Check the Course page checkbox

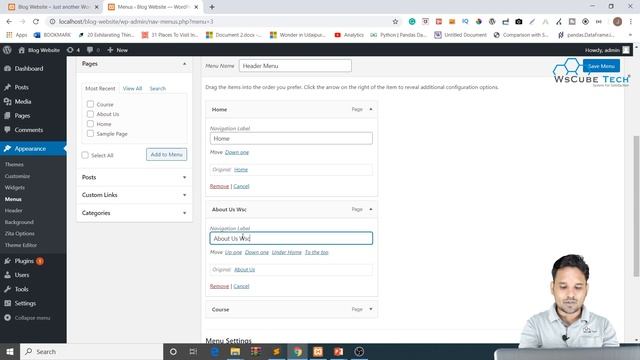(x=90, y=104)
